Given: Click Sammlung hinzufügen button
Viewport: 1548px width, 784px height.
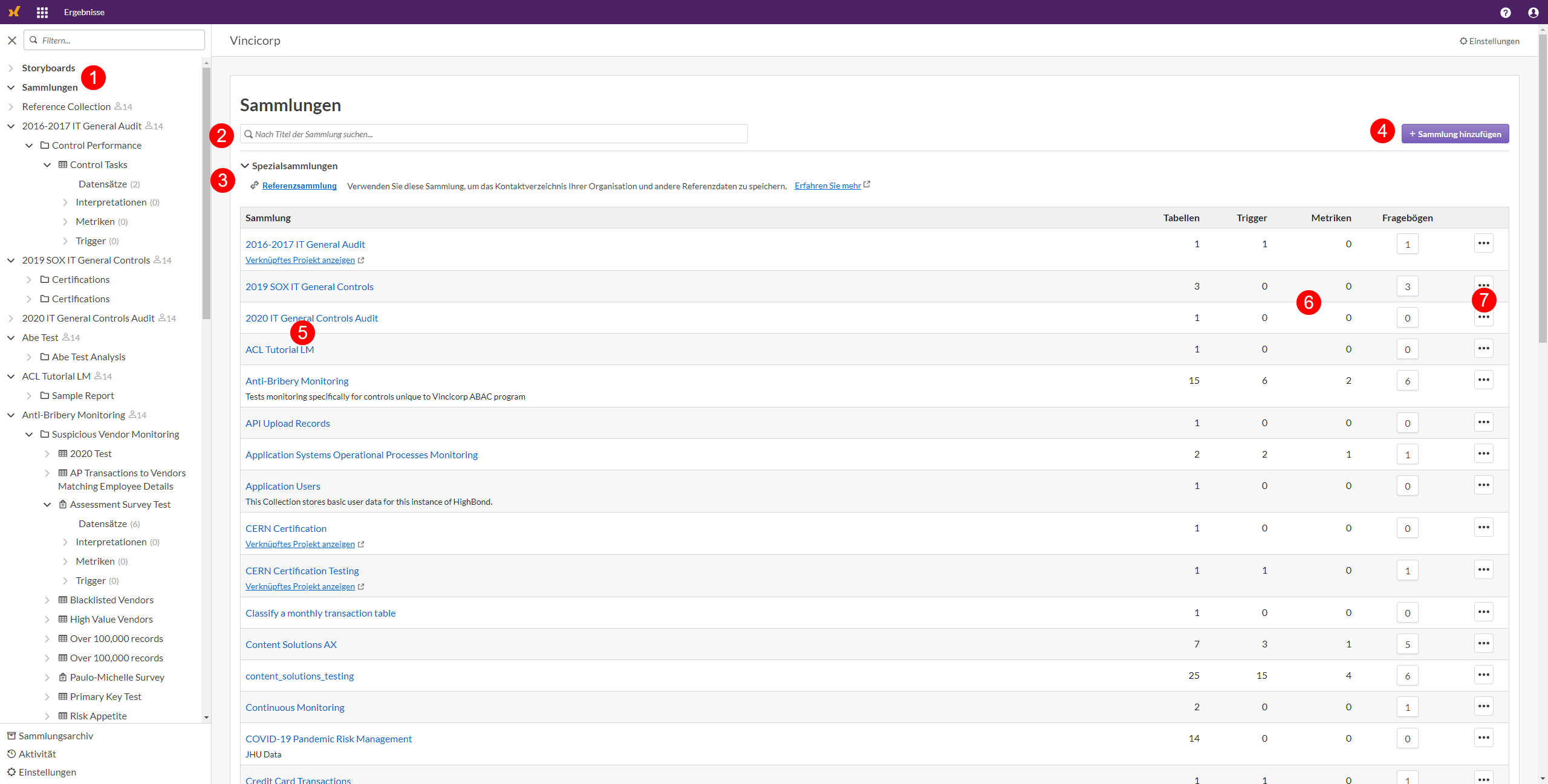Looking at the screenshot, I should (x=1455, y=134).
